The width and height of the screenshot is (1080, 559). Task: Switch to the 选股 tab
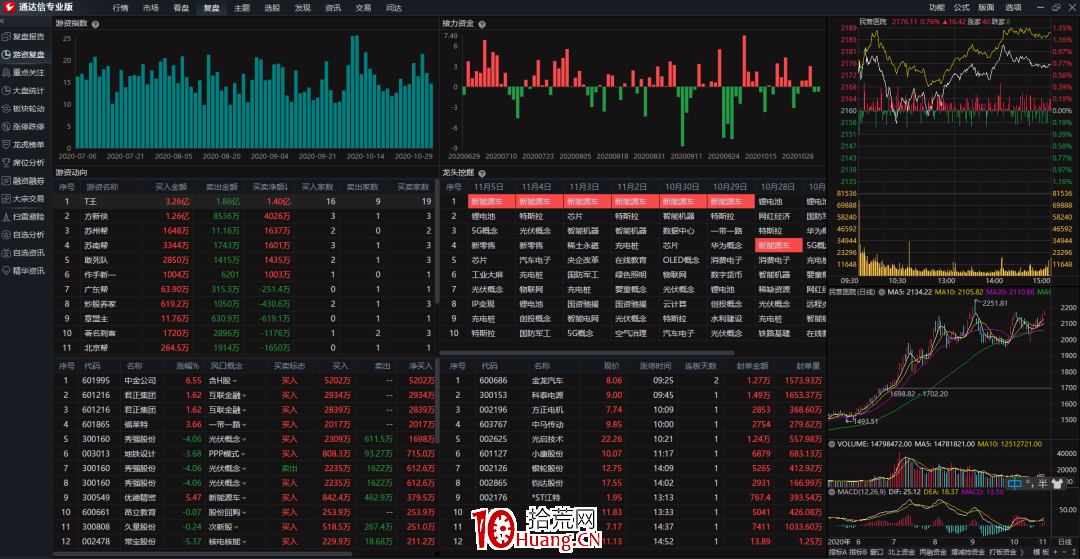[x=272, y=8]
